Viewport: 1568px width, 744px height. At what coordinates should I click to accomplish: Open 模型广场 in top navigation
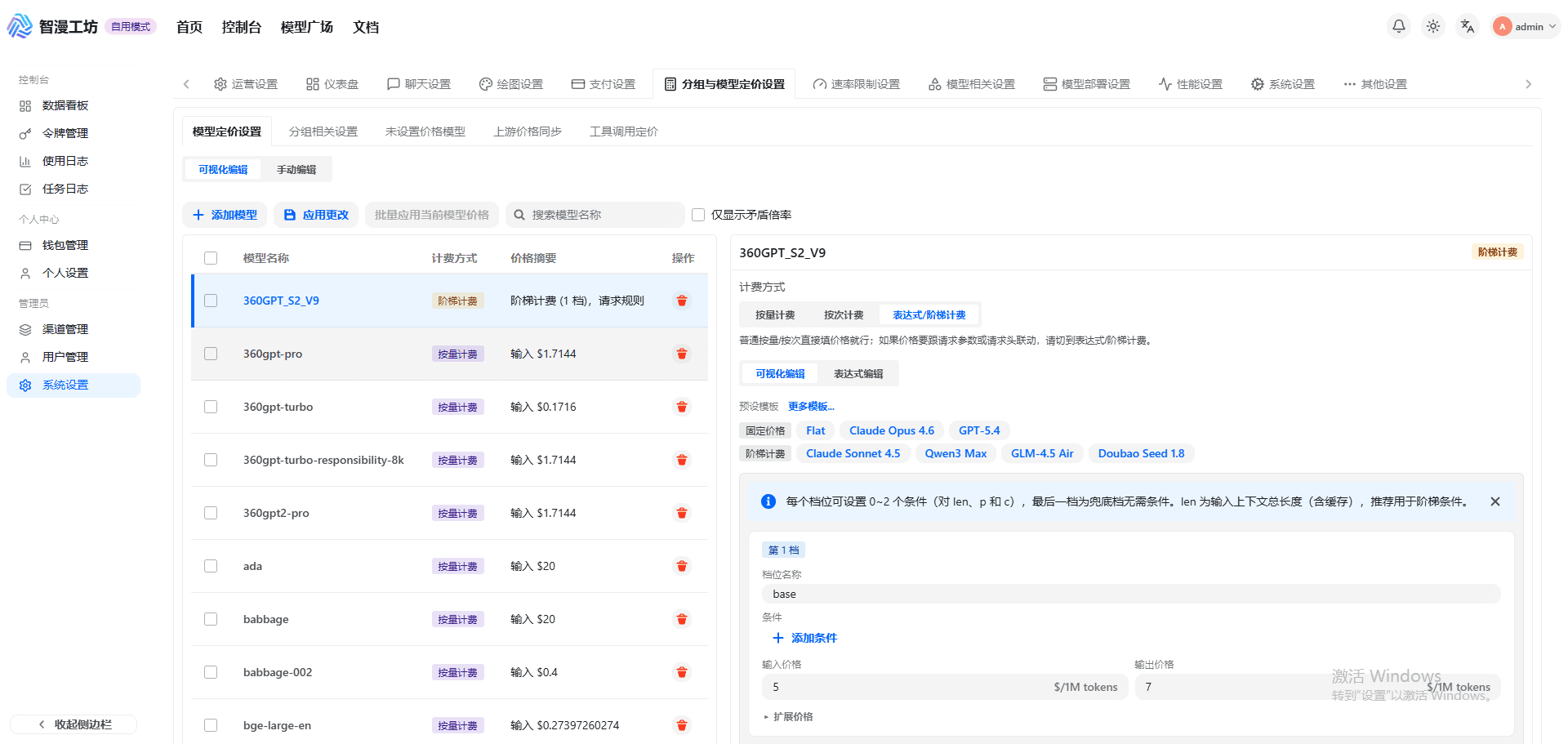click(x=307, y=27)
